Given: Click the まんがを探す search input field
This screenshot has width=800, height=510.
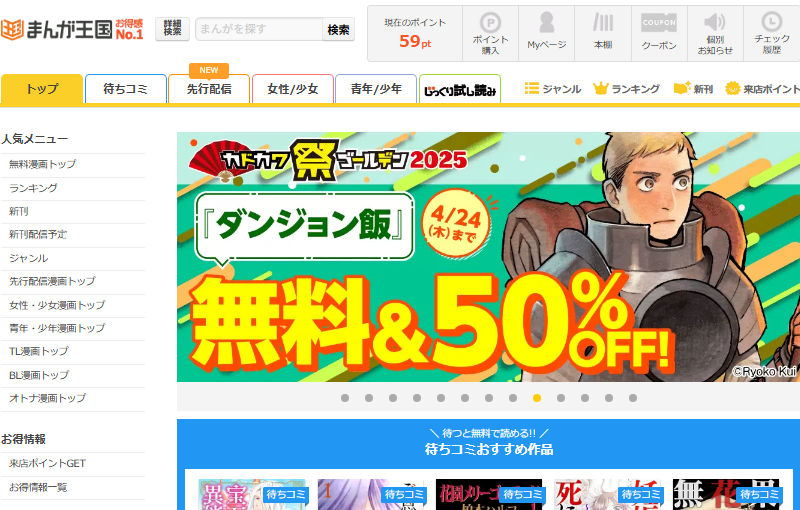Looking at the screenshot, I should (259, 30).
